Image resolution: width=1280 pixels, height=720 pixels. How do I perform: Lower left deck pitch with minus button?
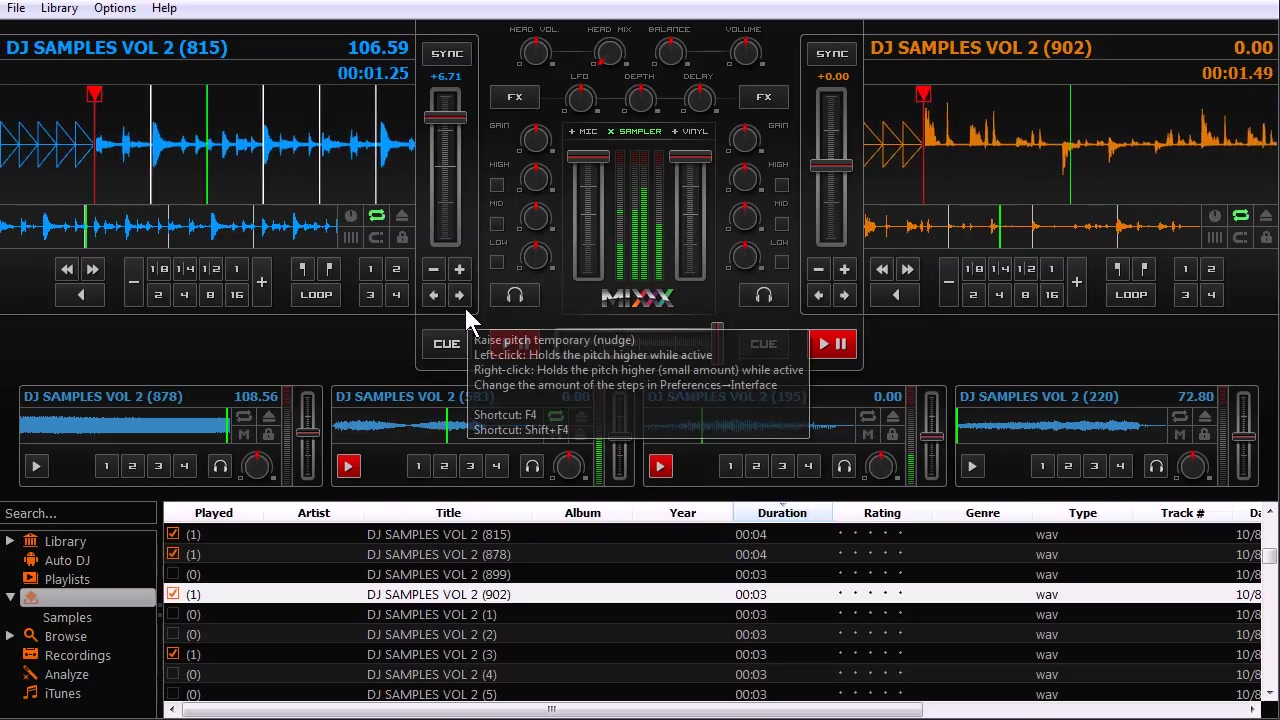[433, 269]
